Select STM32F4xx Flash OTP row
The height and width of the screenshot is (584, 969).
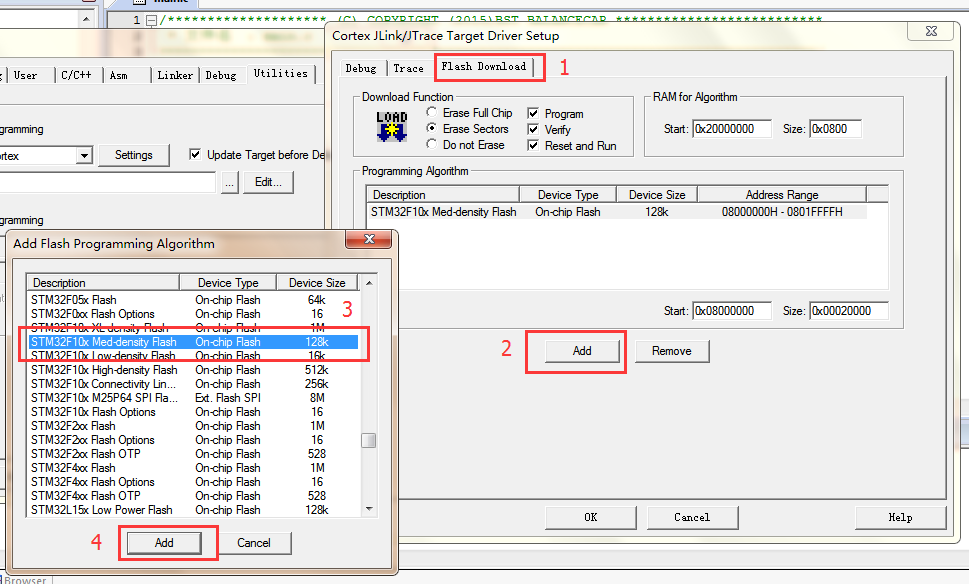click(193, 496)
